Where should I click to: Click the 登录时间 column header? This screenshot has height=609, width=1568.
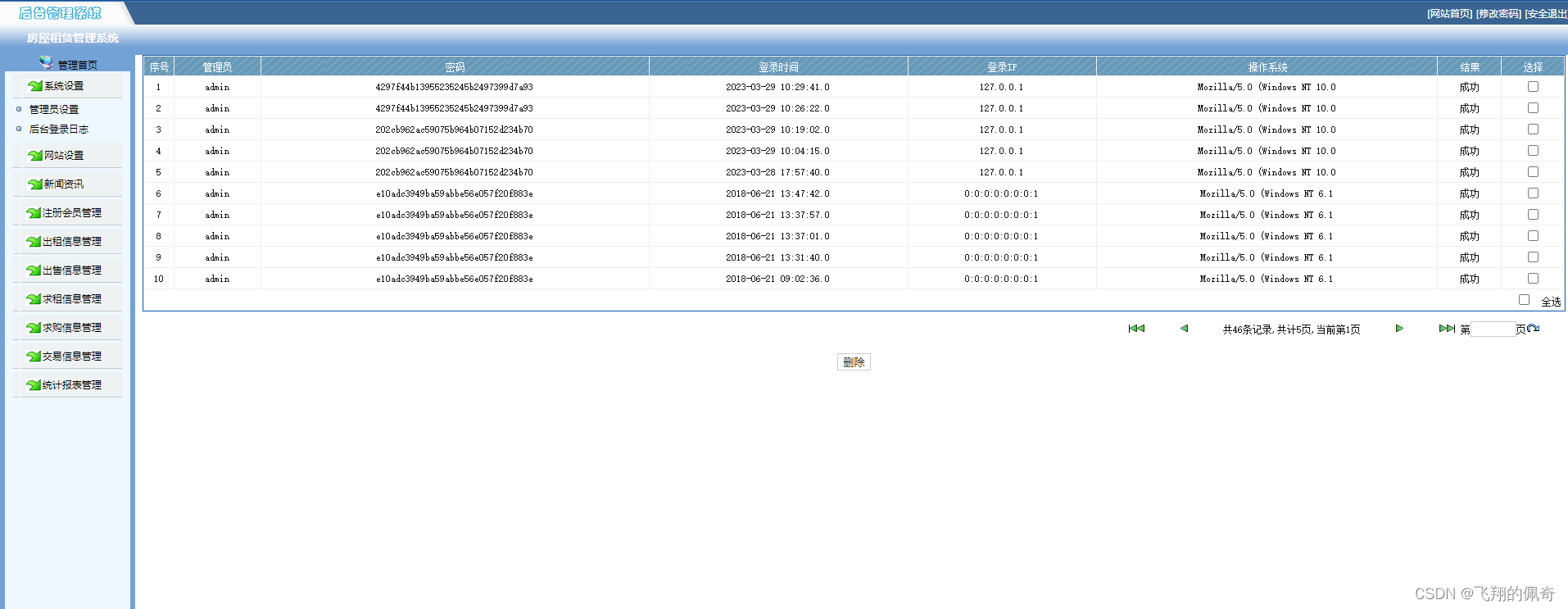(778, 67)
